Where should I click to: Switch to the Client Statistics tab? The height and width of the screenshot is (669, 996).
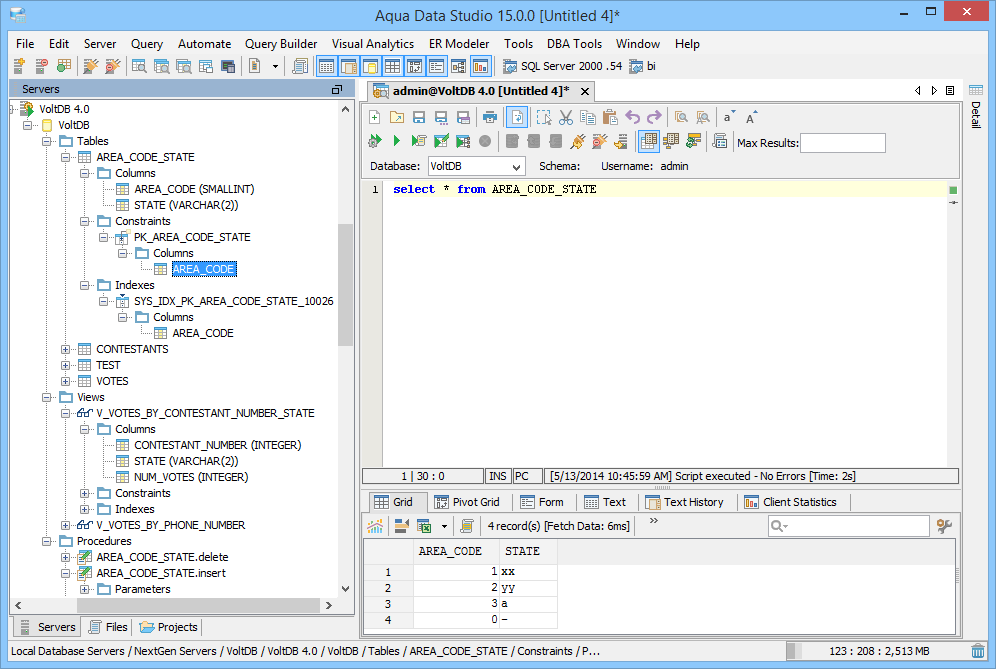790,502
